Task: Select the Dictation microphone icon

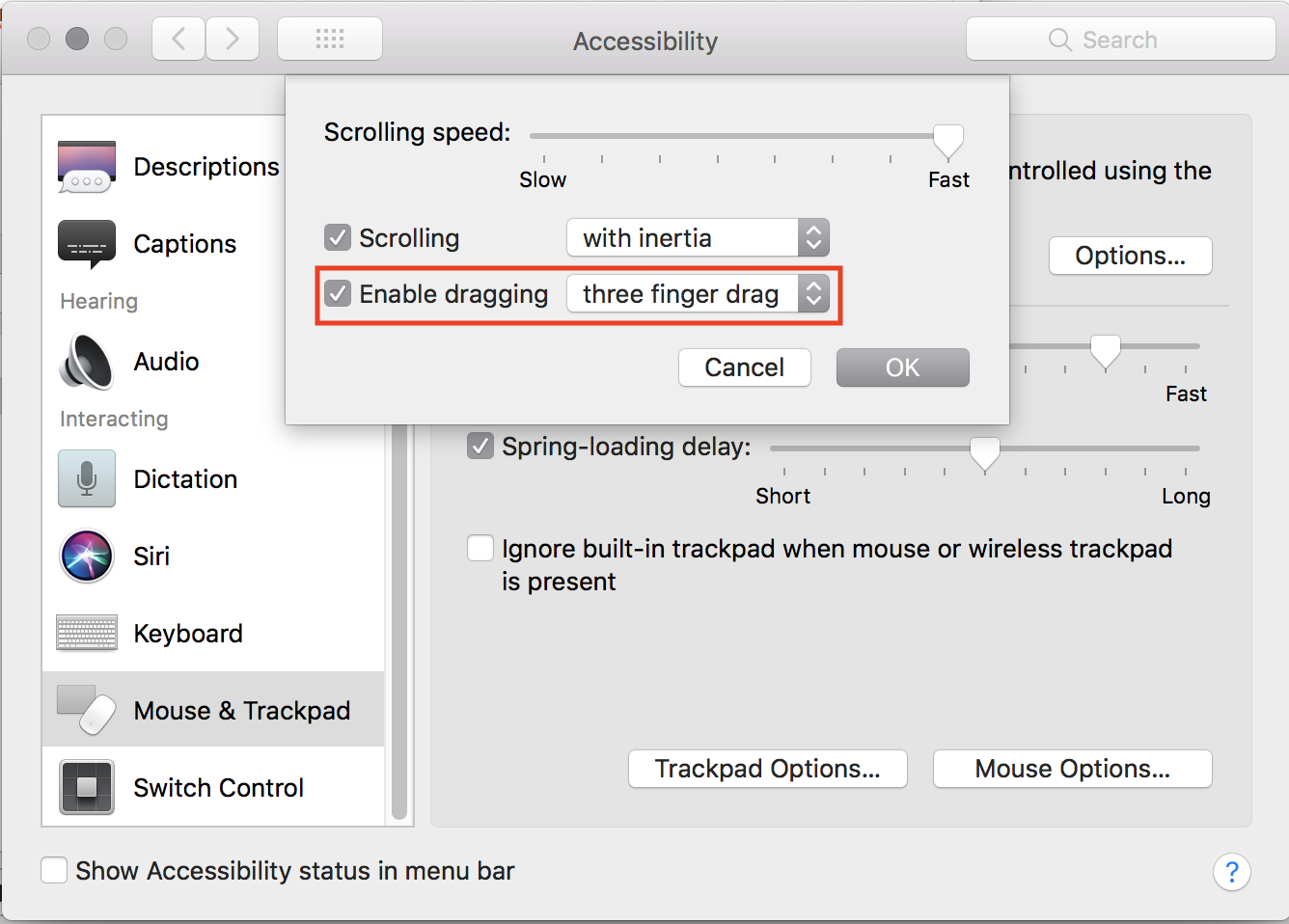Action: coord(87,478)
